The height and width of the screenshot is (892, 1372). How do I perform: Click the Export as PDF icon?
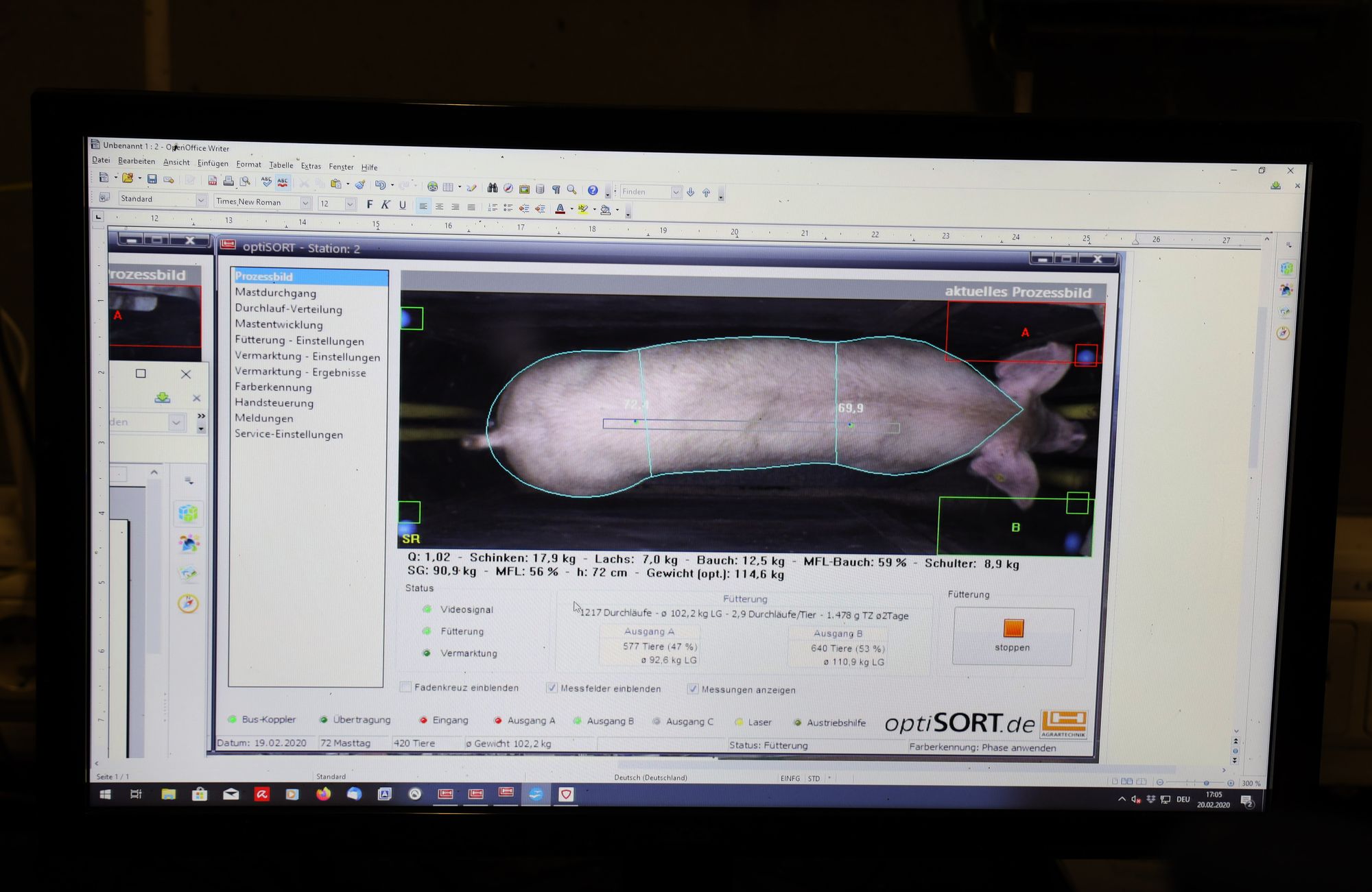pos(212,181)
